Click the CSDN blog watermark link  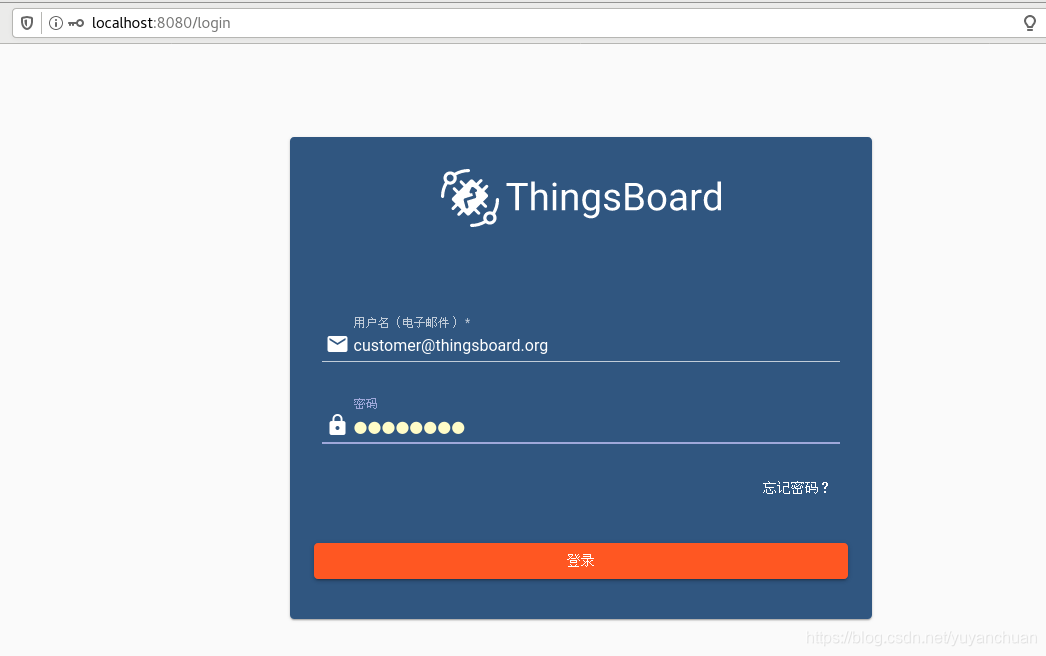(x=920, y=637)
